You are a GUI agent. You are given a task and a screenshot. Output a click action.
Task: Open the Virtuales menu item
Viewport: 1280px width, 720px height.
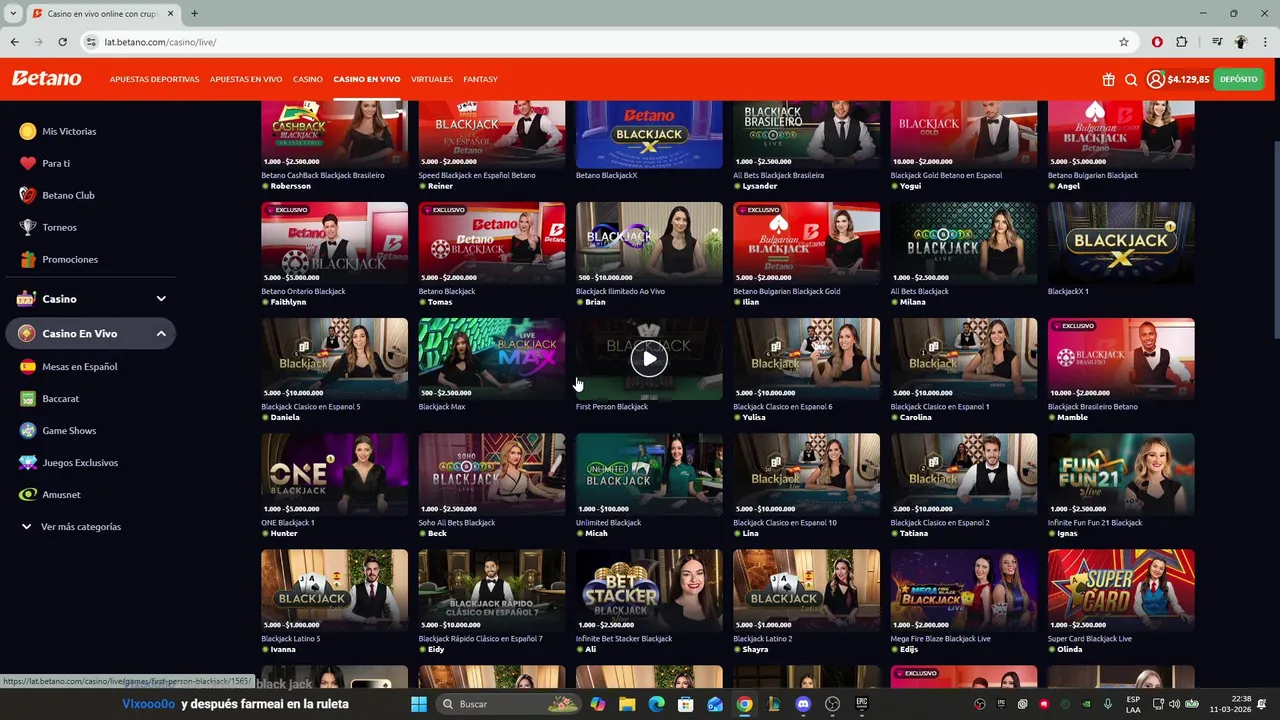pos(432,79)
